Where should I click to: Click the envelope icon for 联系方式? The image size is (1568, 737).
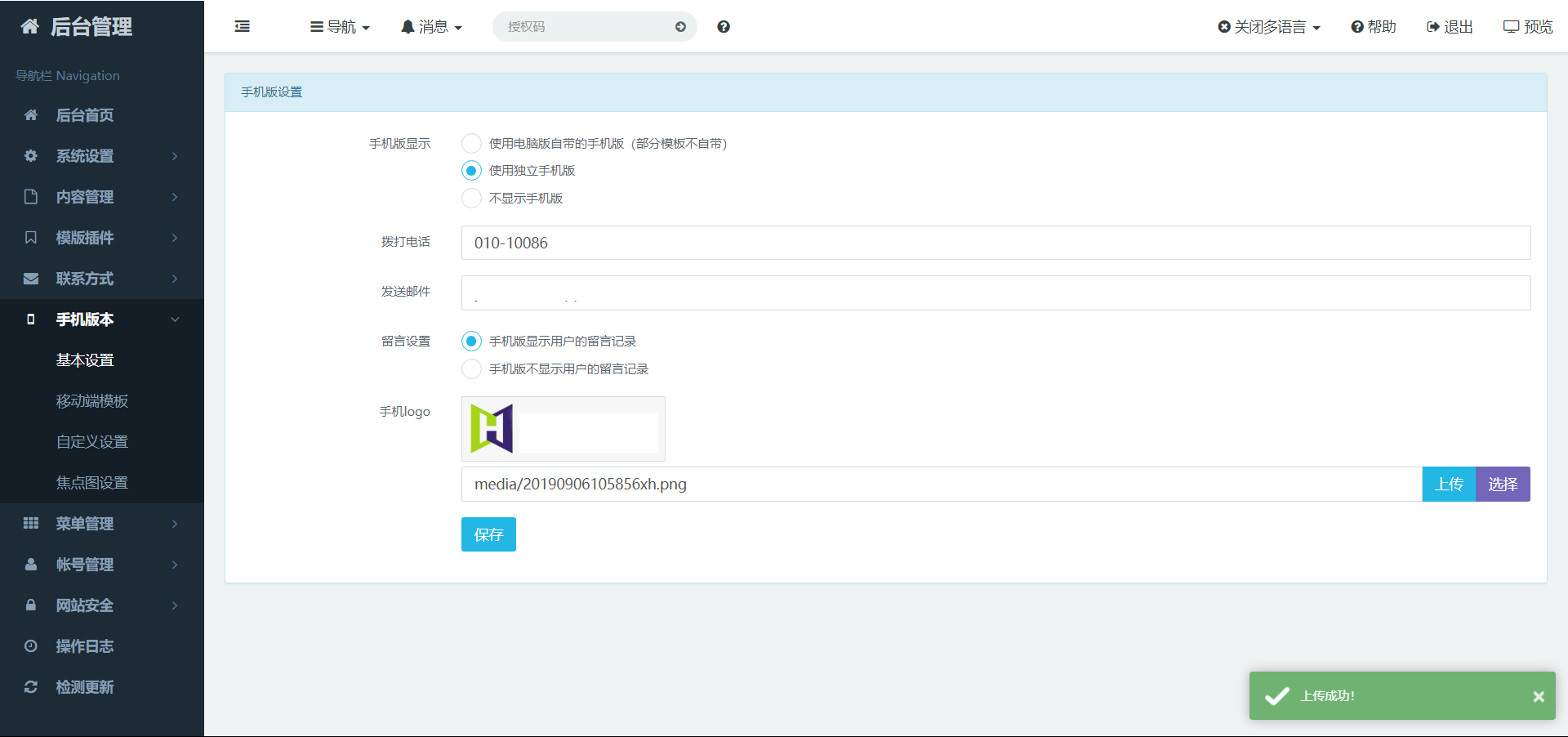tap(31, 279)
